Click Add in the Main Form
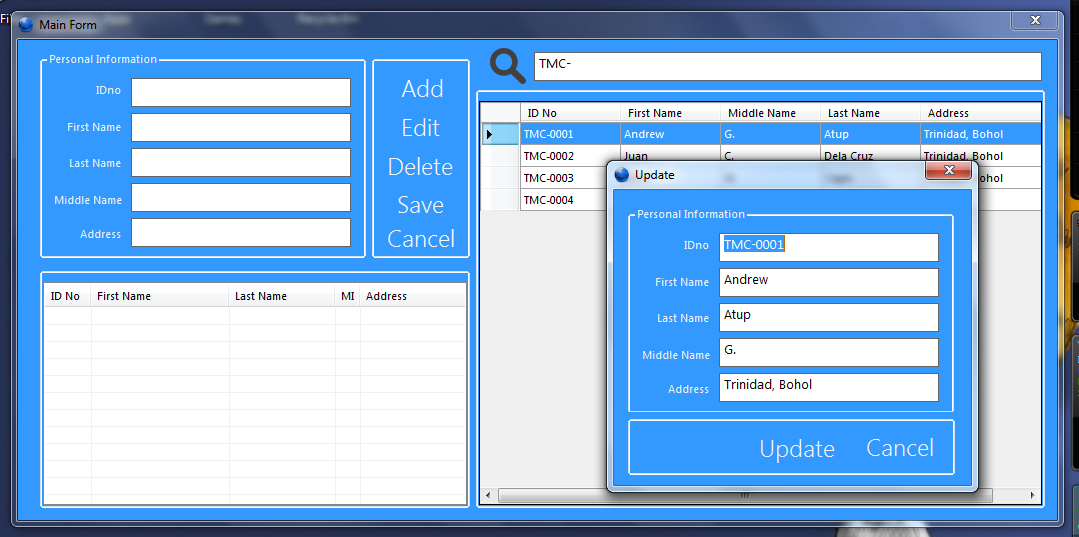The height and width of the screenshot is (537, 1079). click(423, 89)
